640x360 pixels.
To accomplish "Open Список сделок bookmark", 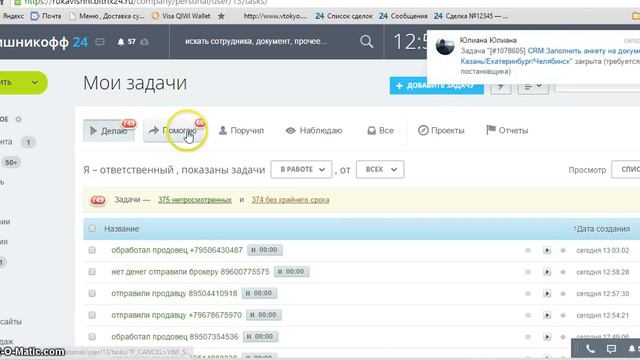I will (344, 16).
